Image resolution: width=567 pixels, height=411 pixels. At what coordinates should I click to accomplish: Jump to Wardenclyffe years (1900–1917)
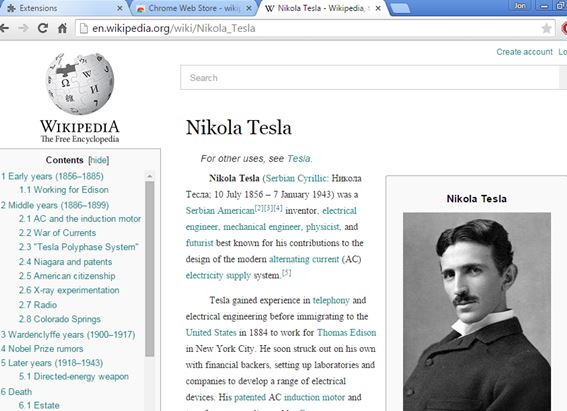(x=68, y=335)
